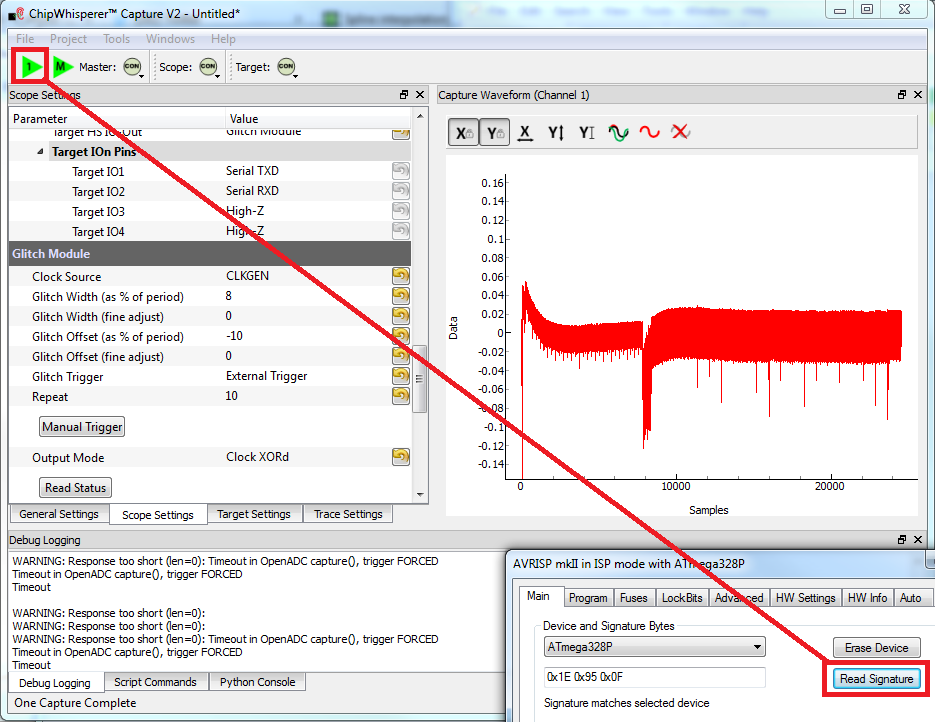The width and height of the screenshot is (935, 722).
Task: Open the Fuses tab in AVRISP dialog
Action: (x=633, y=598)
